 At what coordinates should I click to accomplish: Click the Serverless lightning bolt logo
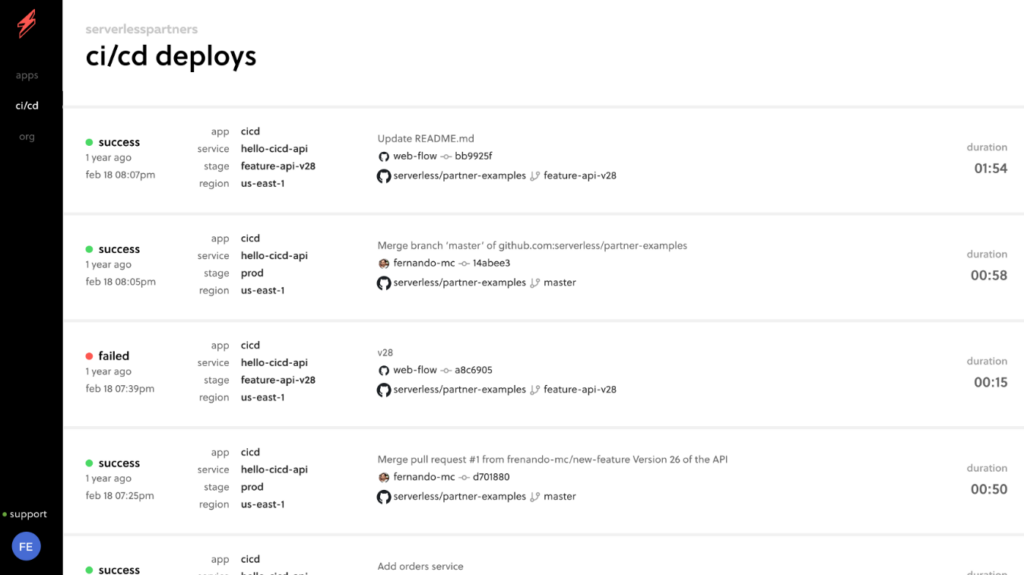click(x=26, y=23)
